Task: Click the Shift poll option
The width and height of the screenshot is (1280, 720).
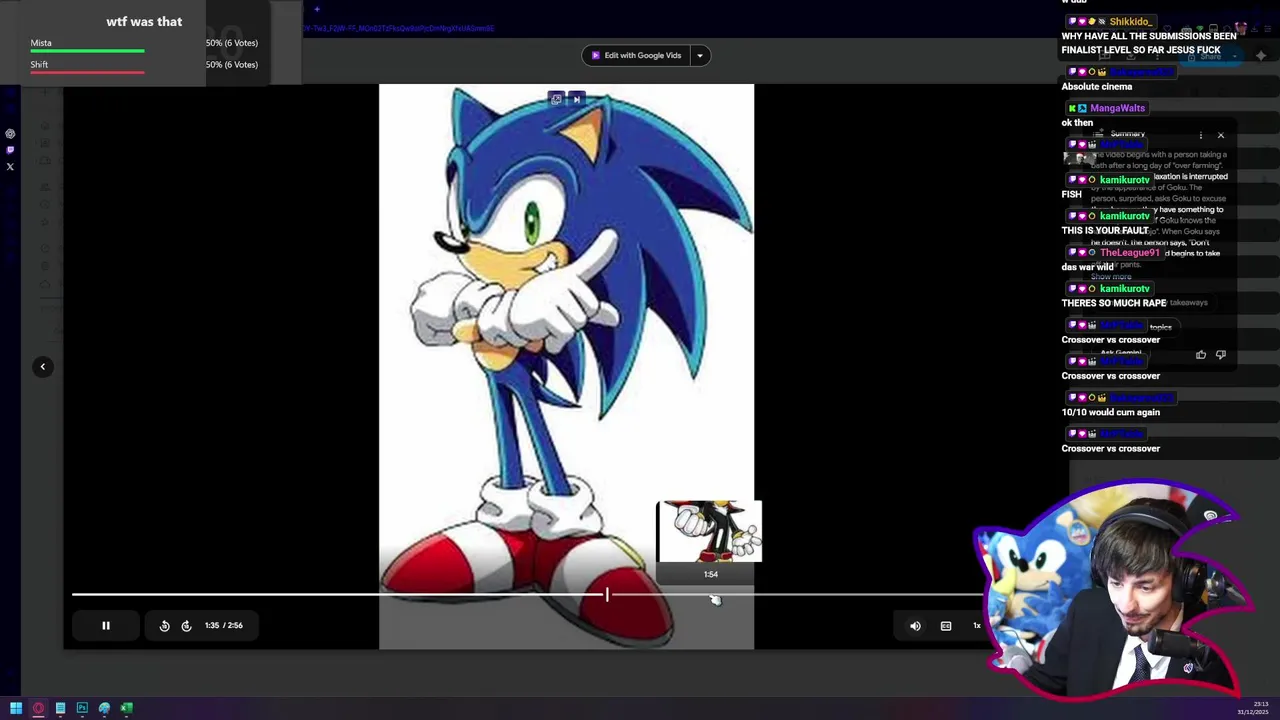Action: (144, 66)
